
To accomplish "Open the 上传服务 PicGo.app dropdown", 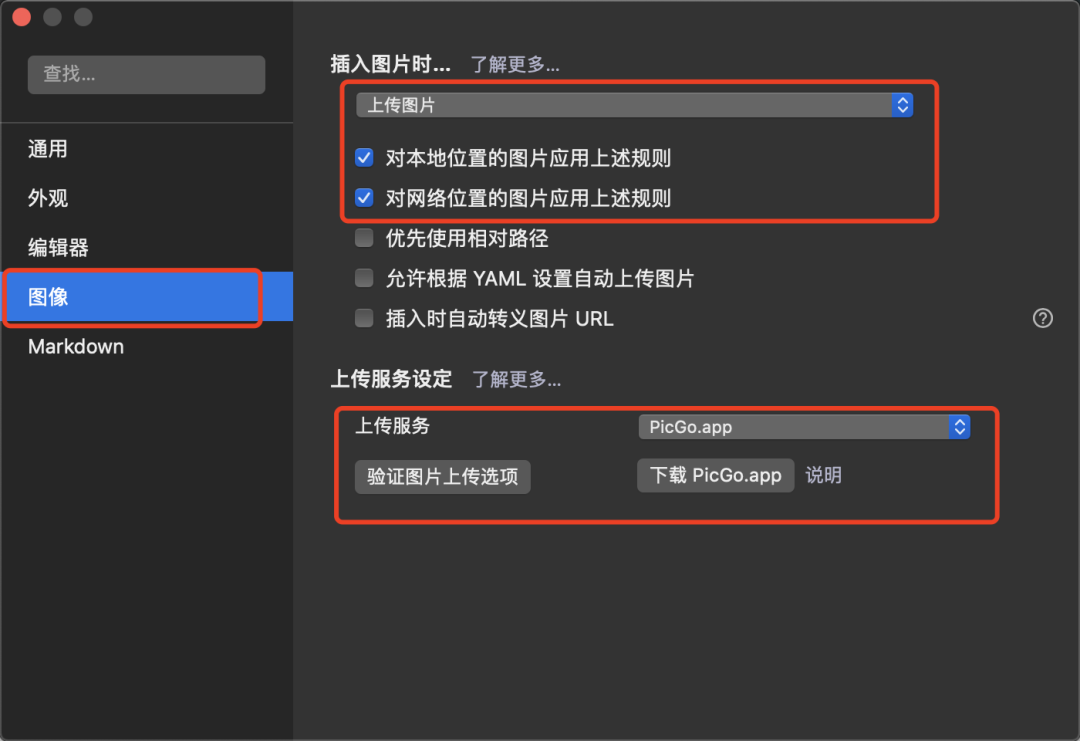I will pyautogui.click(x=804, y=427).
